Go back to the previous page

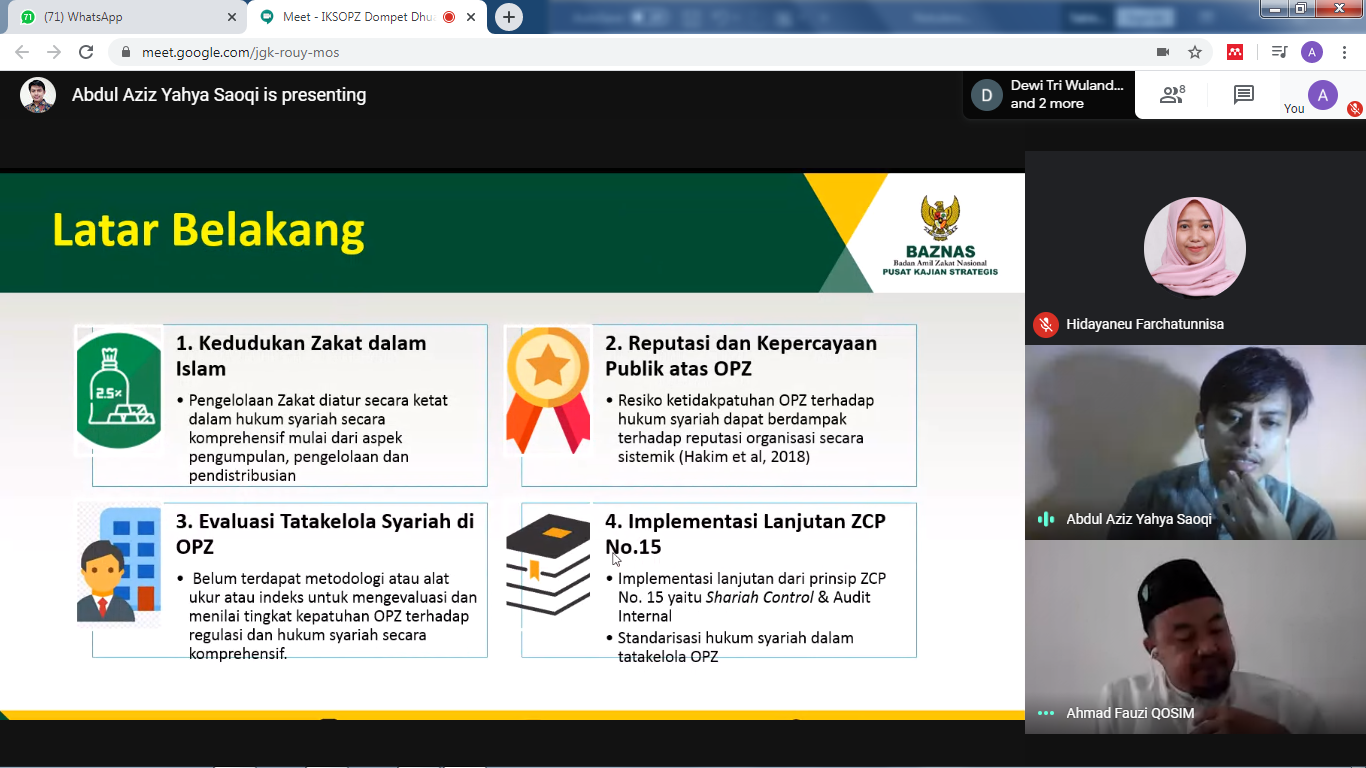pyautogui.click(x=22, y=52)
